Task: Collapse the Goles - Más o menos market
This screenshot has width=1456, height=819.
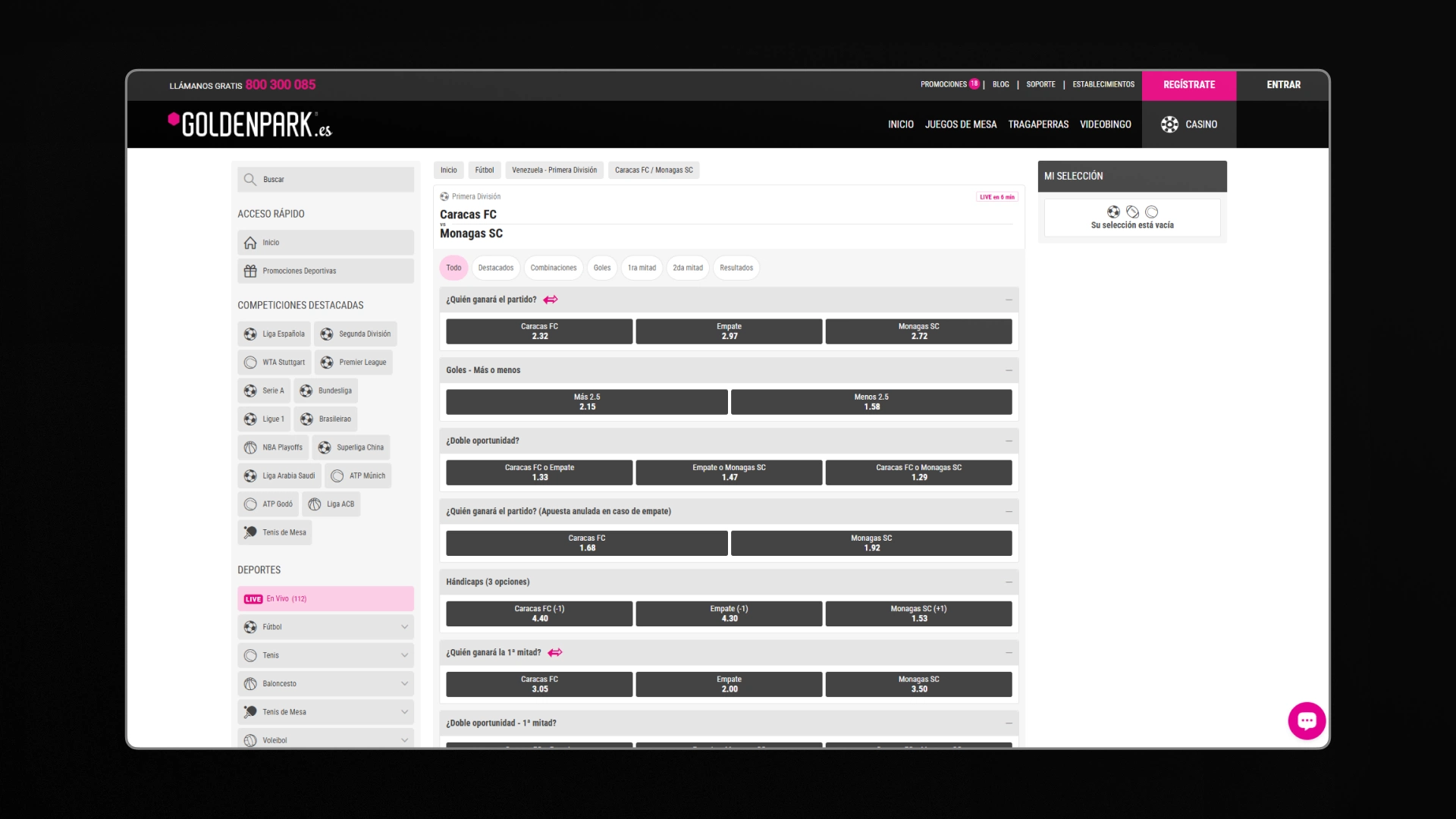Action: 1009,370
